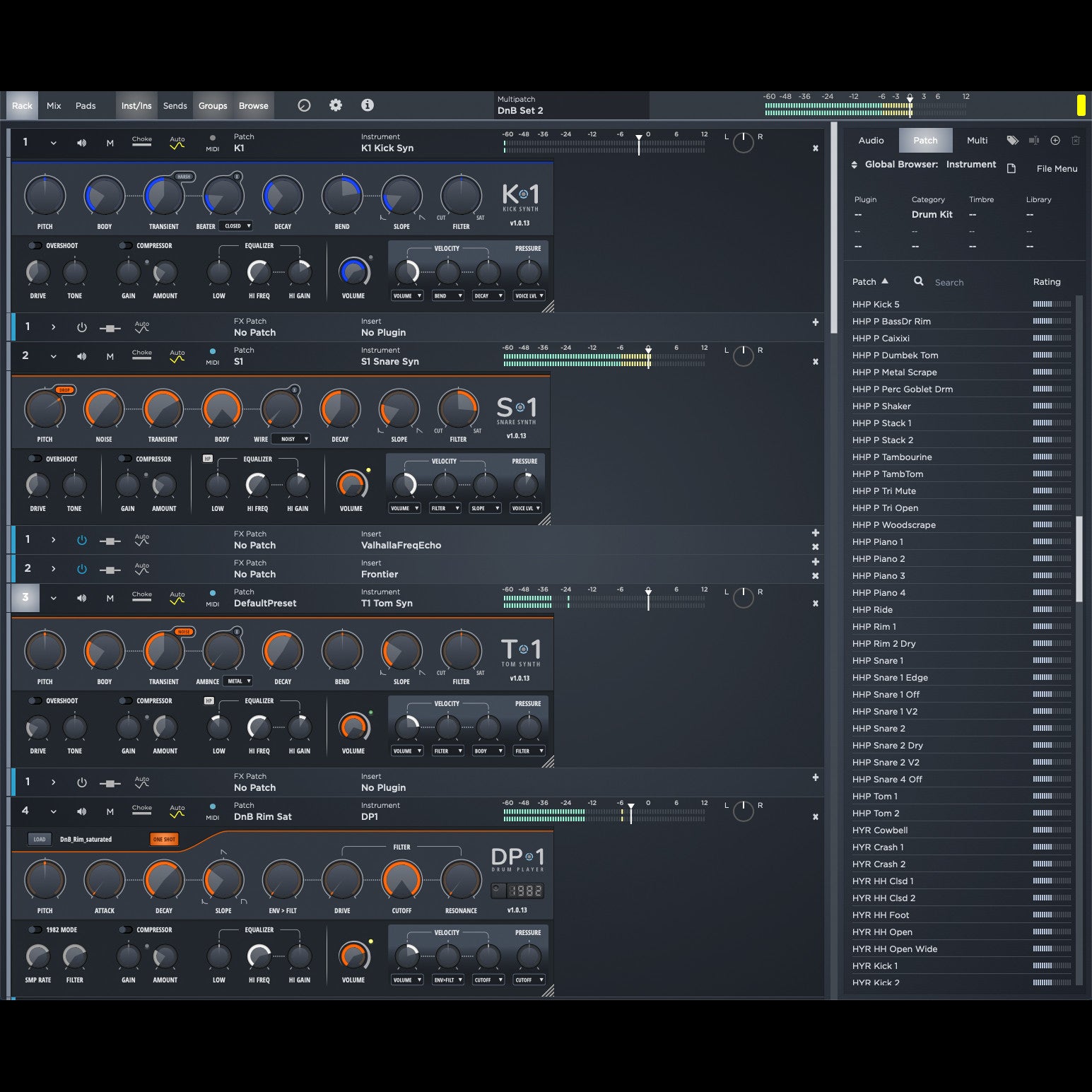
Task: Collapse part 1 using its chevron
Action: coord(54,143)
